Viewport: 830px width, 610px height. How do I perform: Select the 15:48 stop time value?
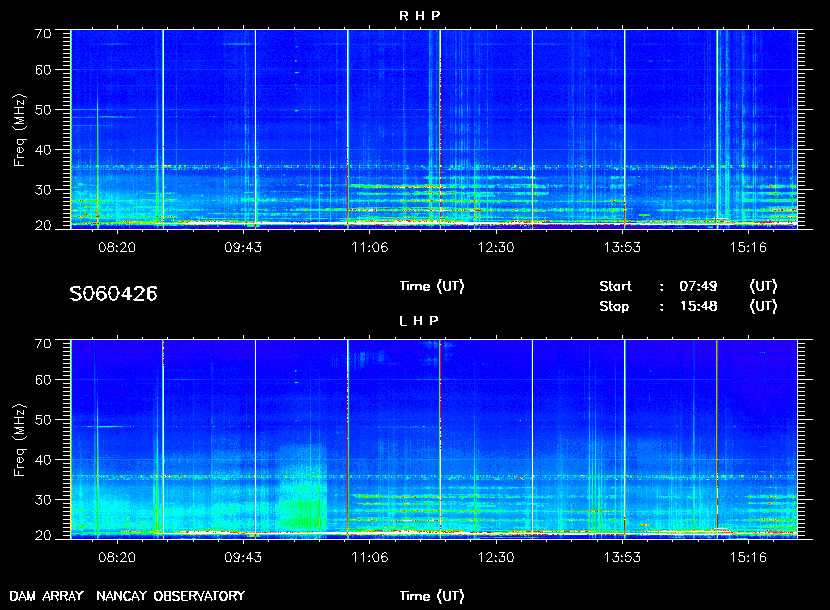[x=698, y=307]
